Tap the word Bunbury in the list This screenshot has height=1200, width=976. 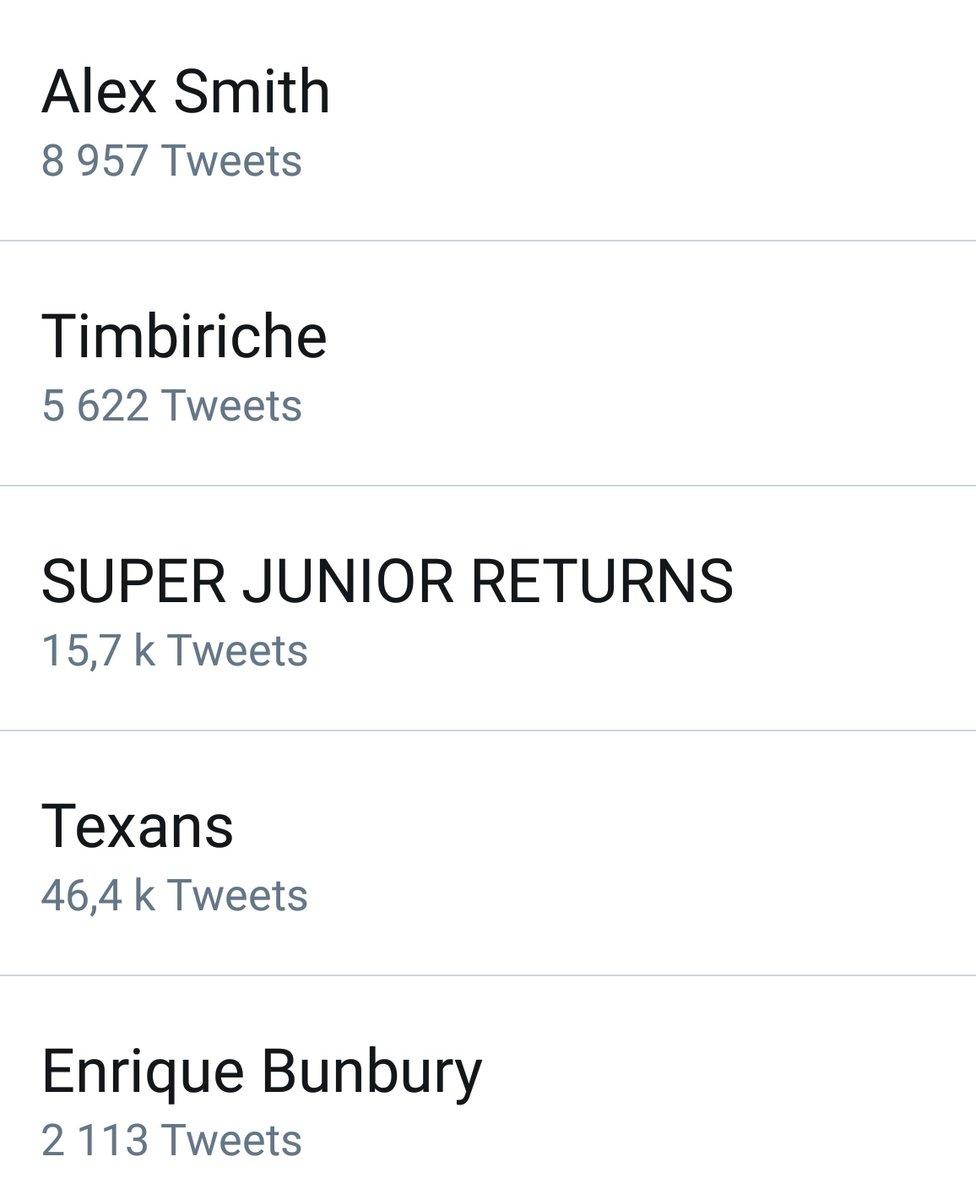click(371, 1071)
